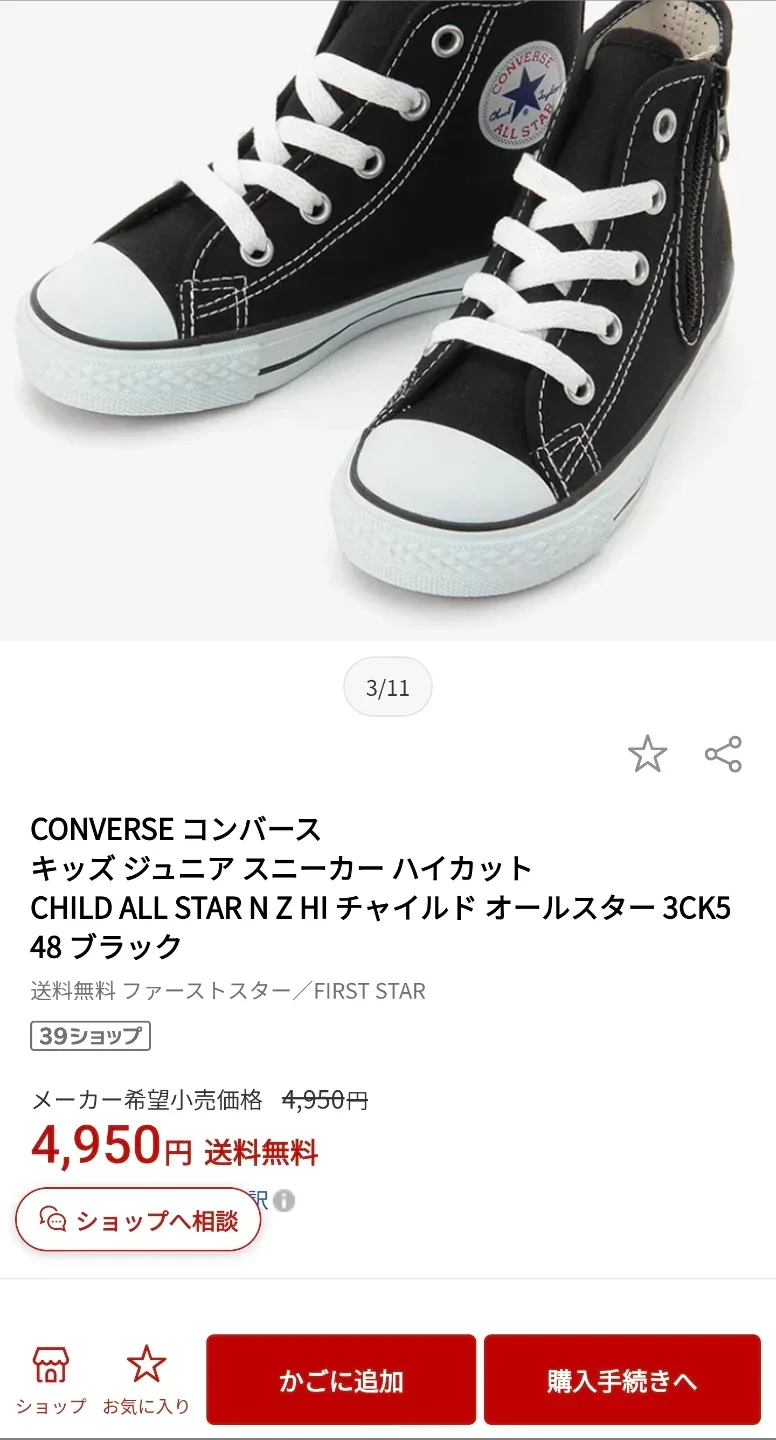Tap the ショップへ相談 text
This screenshot has width=776, height=1440.
[x=157, y=1220]
